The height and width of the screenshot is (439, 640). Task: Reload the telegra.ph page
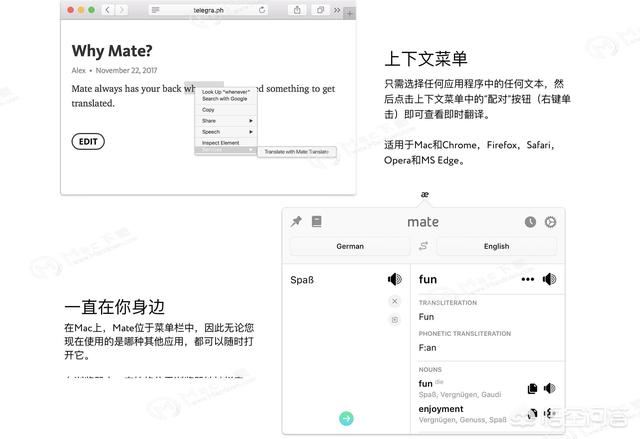tap(262, 10)
